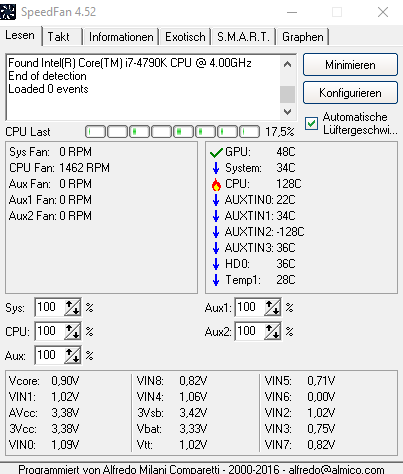Click the blue down arrow beside System temperature
Image resolution: width=403 pixels, height=474 pixels.
tap(216, 168)
